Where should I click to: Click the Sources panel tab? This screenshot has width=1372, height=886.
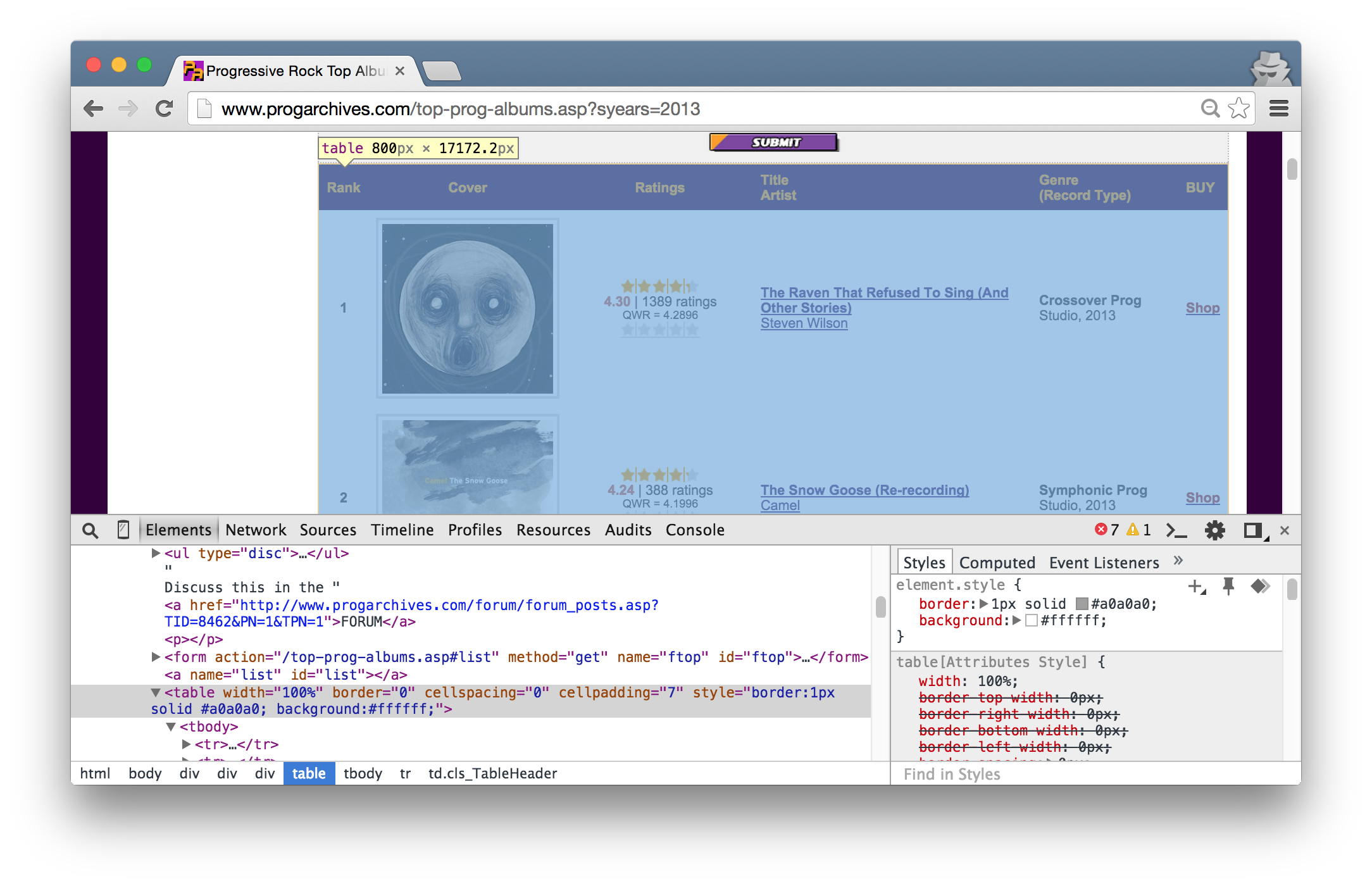[x=329, y=529]
